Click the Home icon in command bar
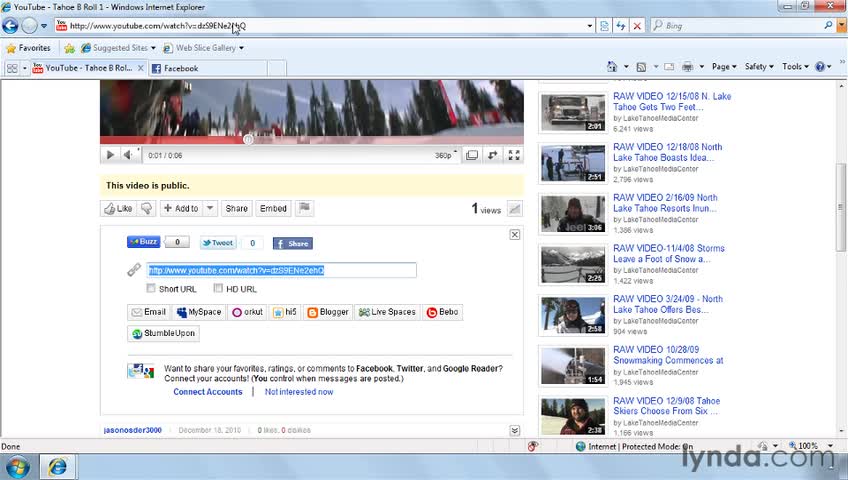Image resolution: width=848 pixels, height=480 pixels. (612, 66)
